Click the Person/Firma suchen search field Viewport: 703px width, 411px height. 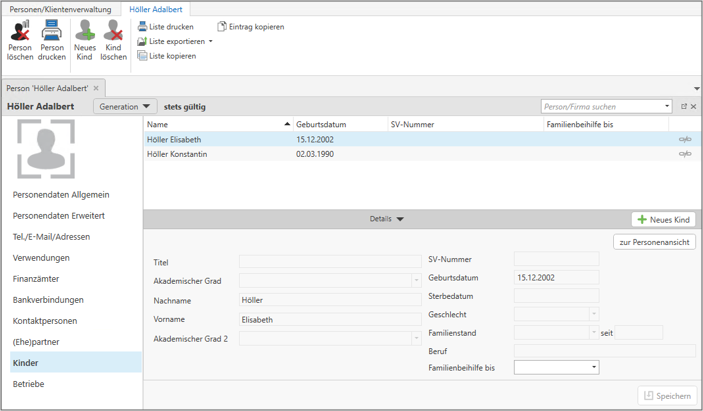(601, 106)
